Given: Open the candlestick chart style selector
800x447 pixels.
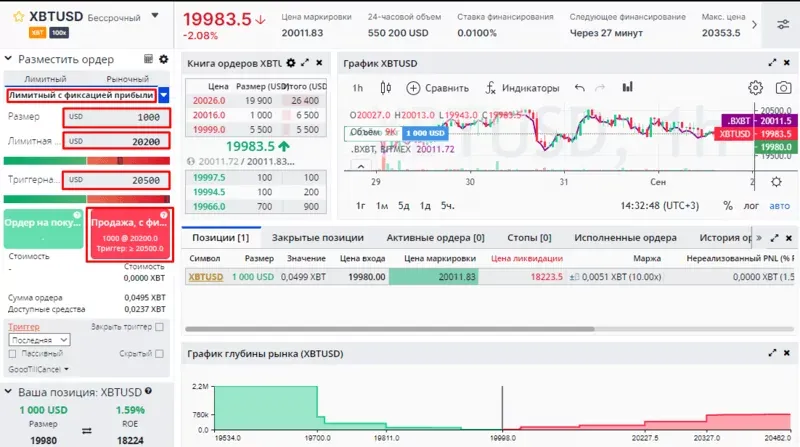Looking at the screenshot, I should coord(386,88).
